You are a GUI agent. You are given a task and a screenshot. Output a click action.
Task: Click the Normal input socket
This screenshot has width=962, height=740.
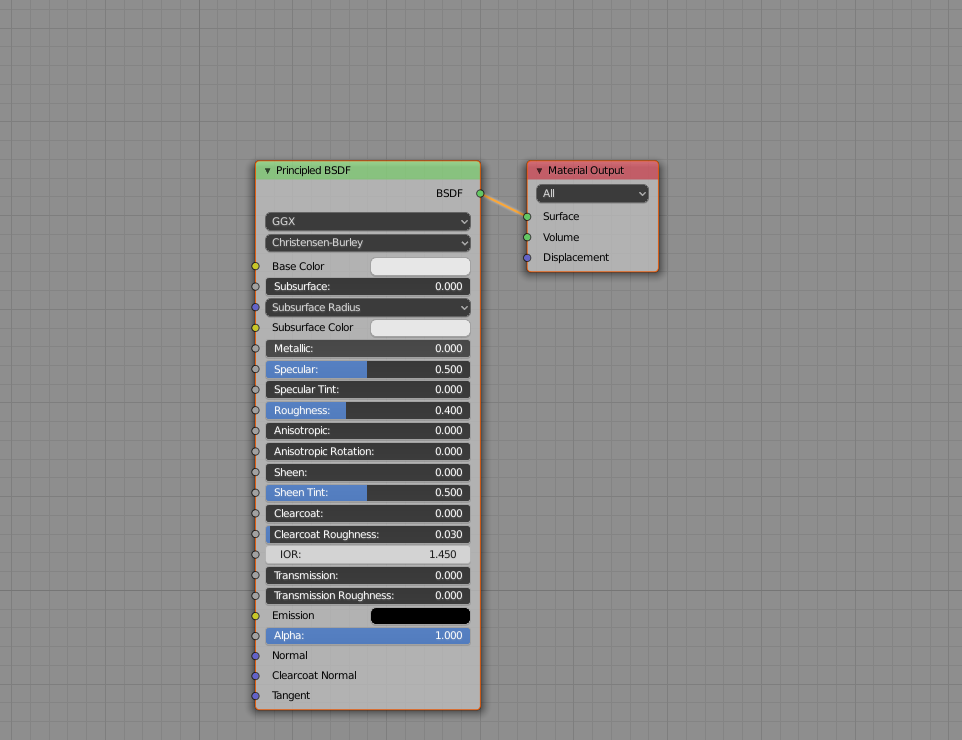coord(255,656)
